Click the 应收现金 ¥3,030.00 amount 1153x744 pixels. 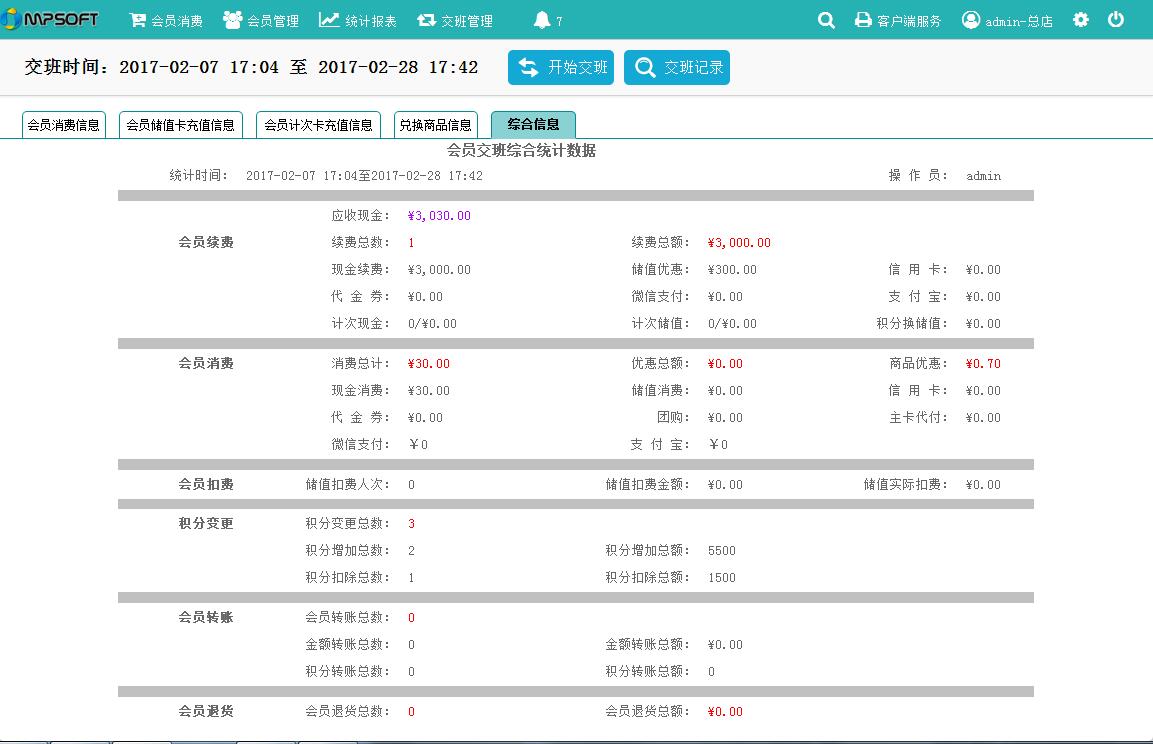click(x=439, y=216)
